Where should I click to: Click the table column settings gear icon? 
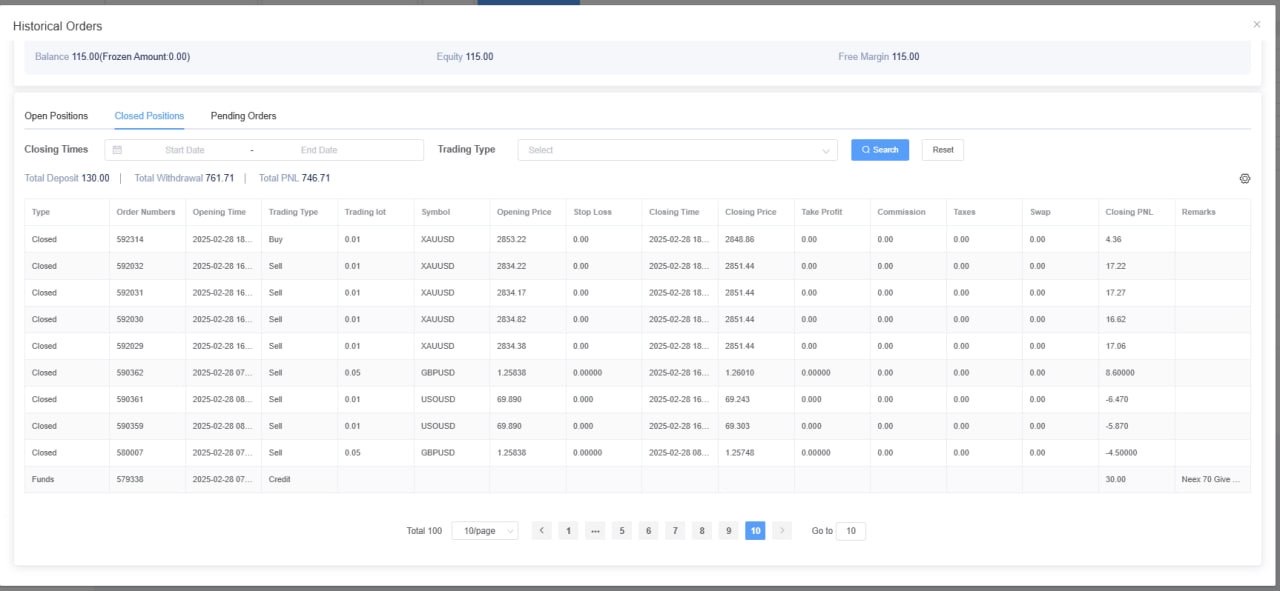(1245, 178)
